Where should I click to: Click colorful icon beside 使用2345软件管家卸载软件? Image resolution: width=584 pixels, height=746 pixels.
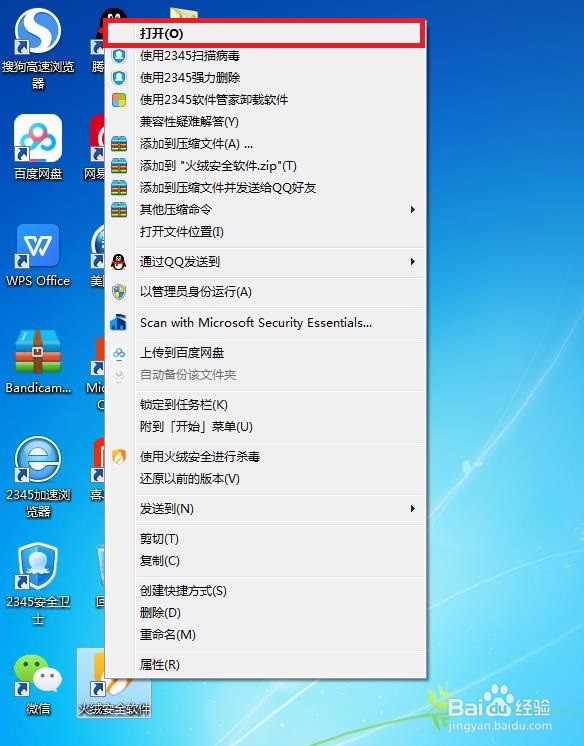coord(119,100)
